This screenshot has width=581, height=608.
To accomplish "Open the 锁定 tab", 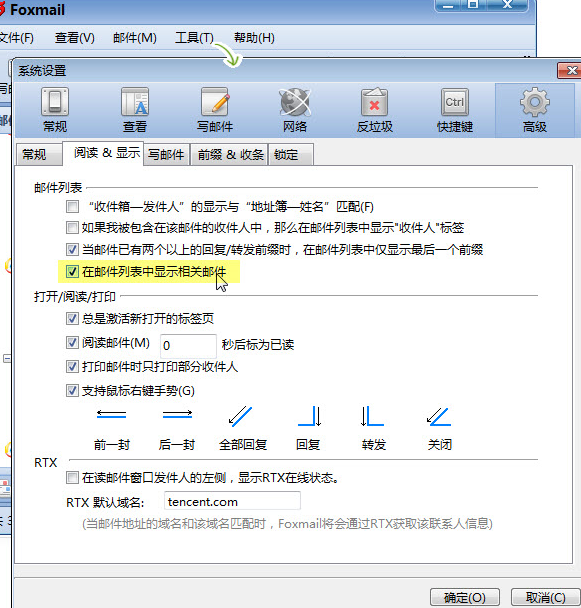I will [290, 154].
